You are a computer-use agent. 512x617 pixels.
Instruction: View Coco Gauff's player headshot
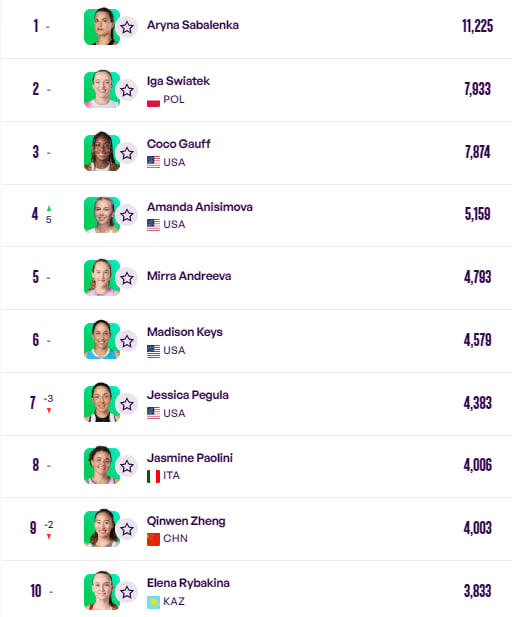click(102, 151)
